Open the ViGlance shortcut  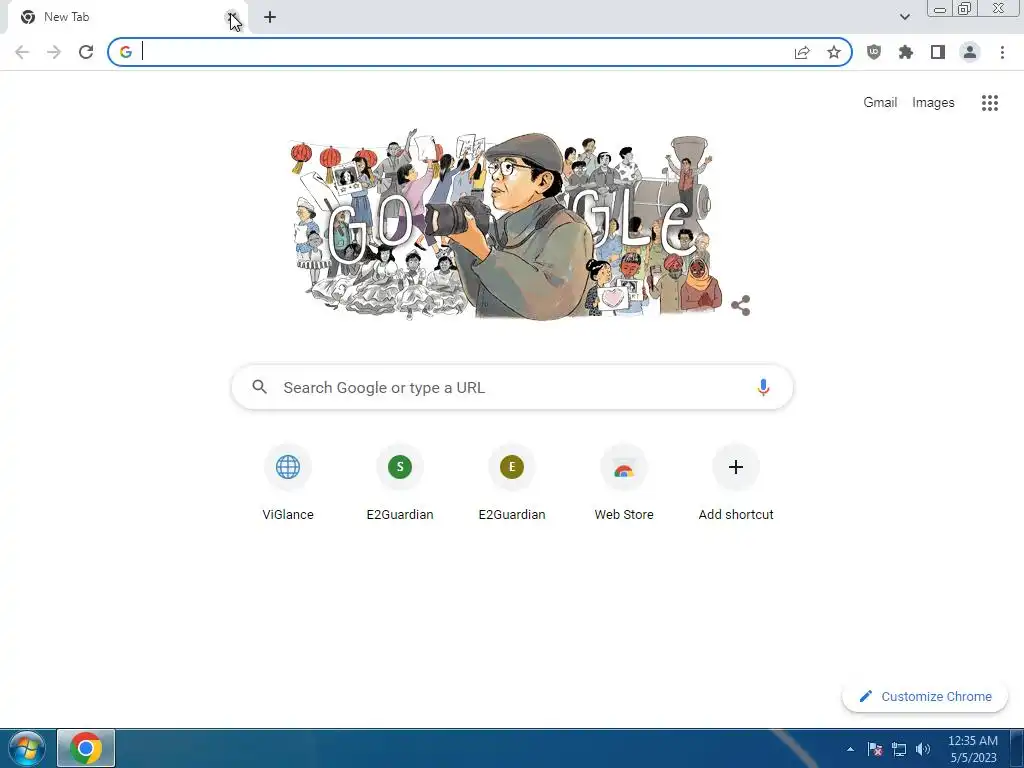tap(288, 483)
